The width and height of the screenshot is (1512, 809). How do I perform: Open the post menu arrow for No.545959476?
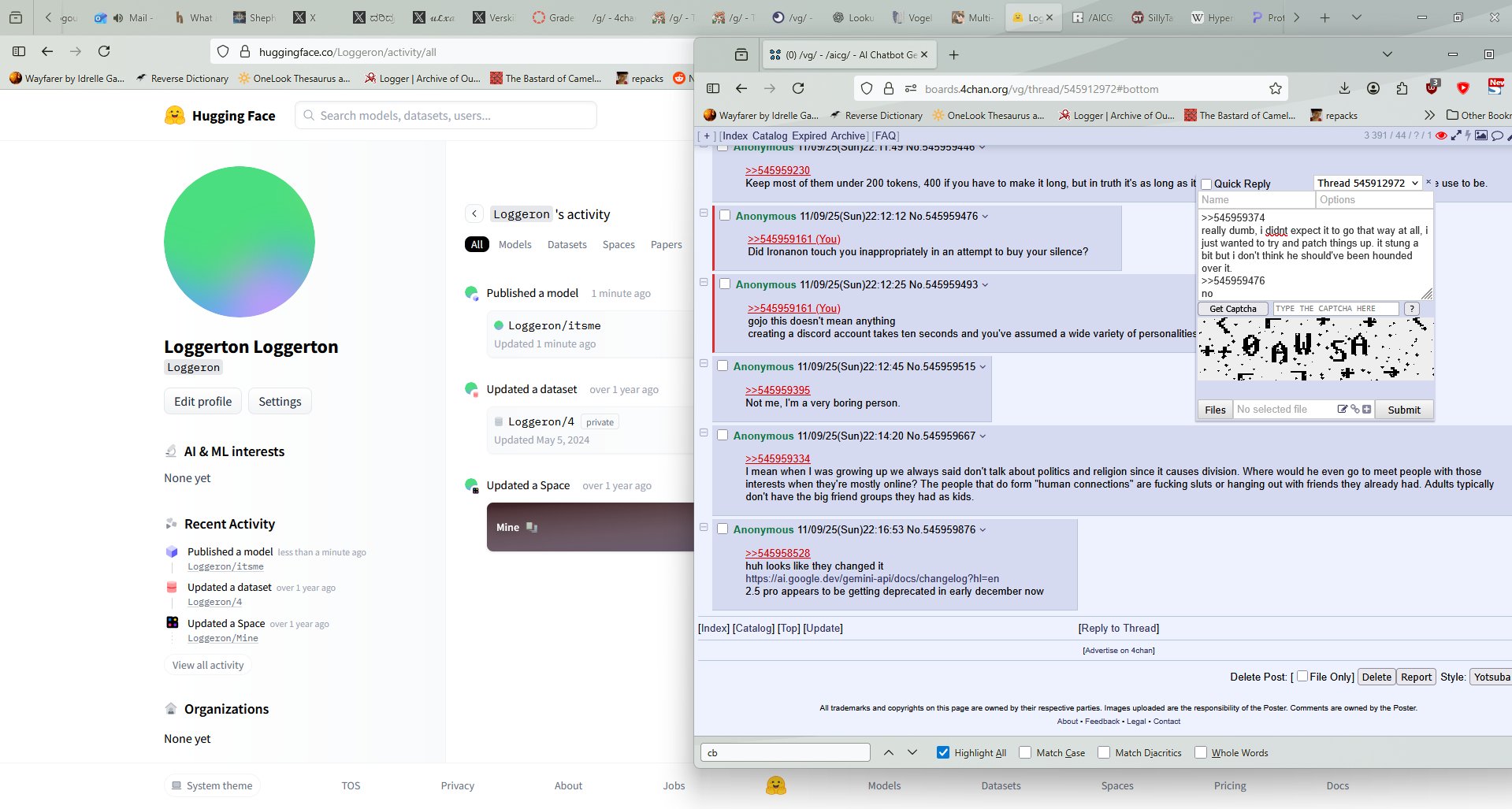[x=985, y=217]
